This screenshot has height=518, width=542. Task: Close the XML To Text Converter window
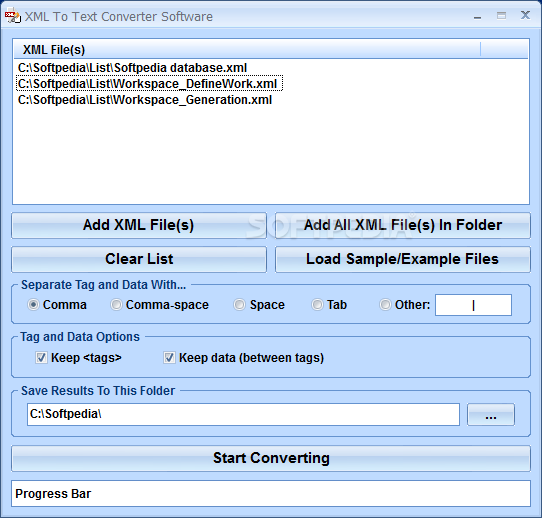(525, 15)
